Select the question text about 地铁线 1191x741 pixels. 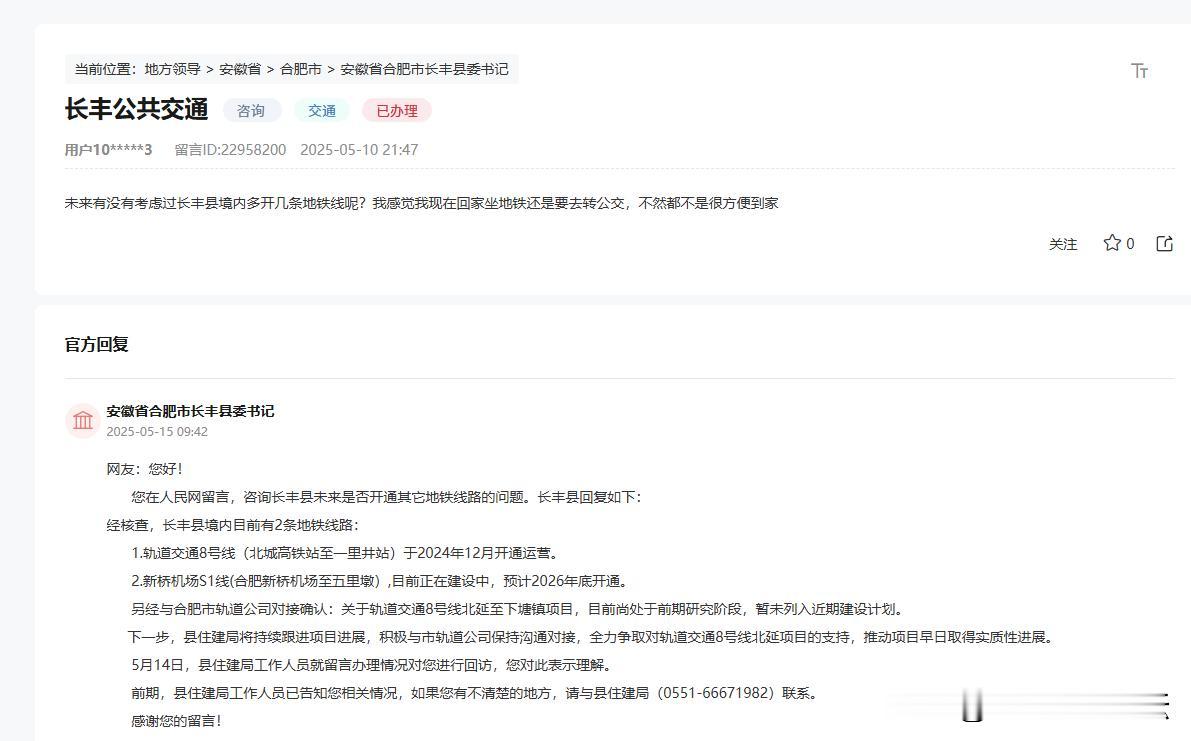coord(422,203)
